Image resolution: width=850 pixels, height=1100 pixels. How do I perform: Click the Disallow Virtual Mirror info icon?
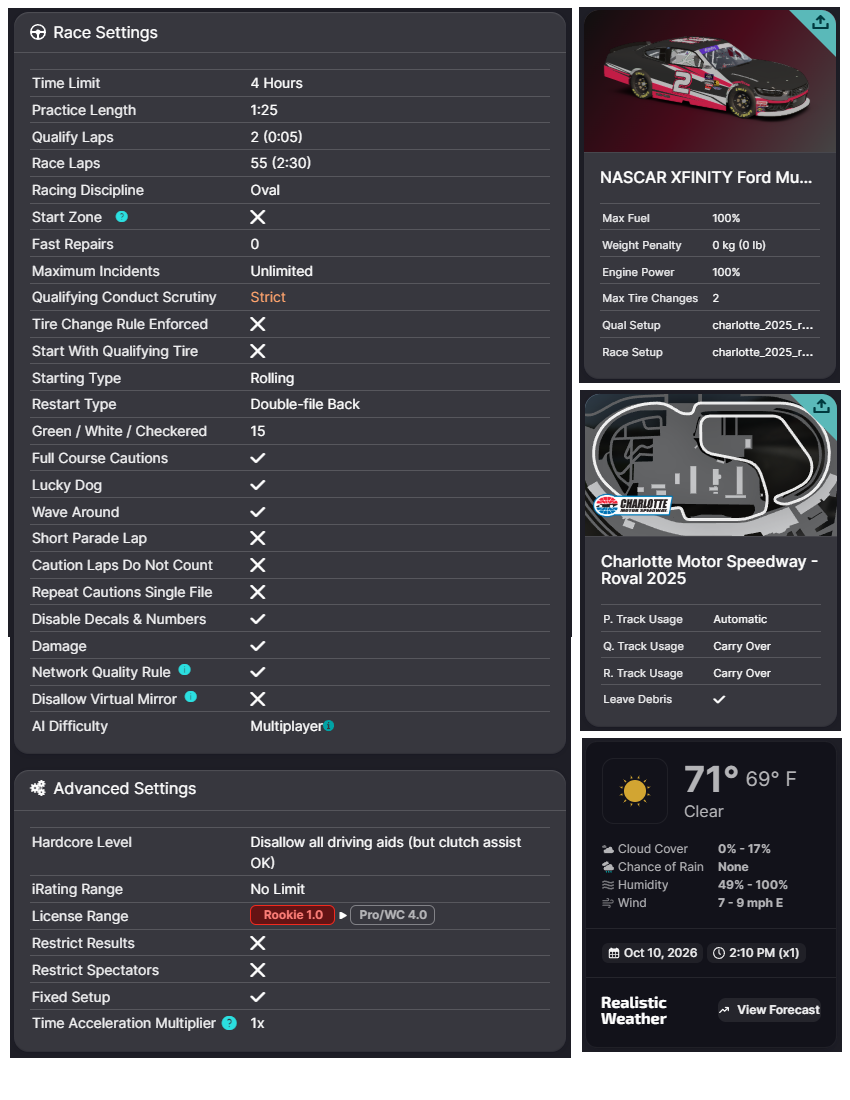tap(191, 697)
